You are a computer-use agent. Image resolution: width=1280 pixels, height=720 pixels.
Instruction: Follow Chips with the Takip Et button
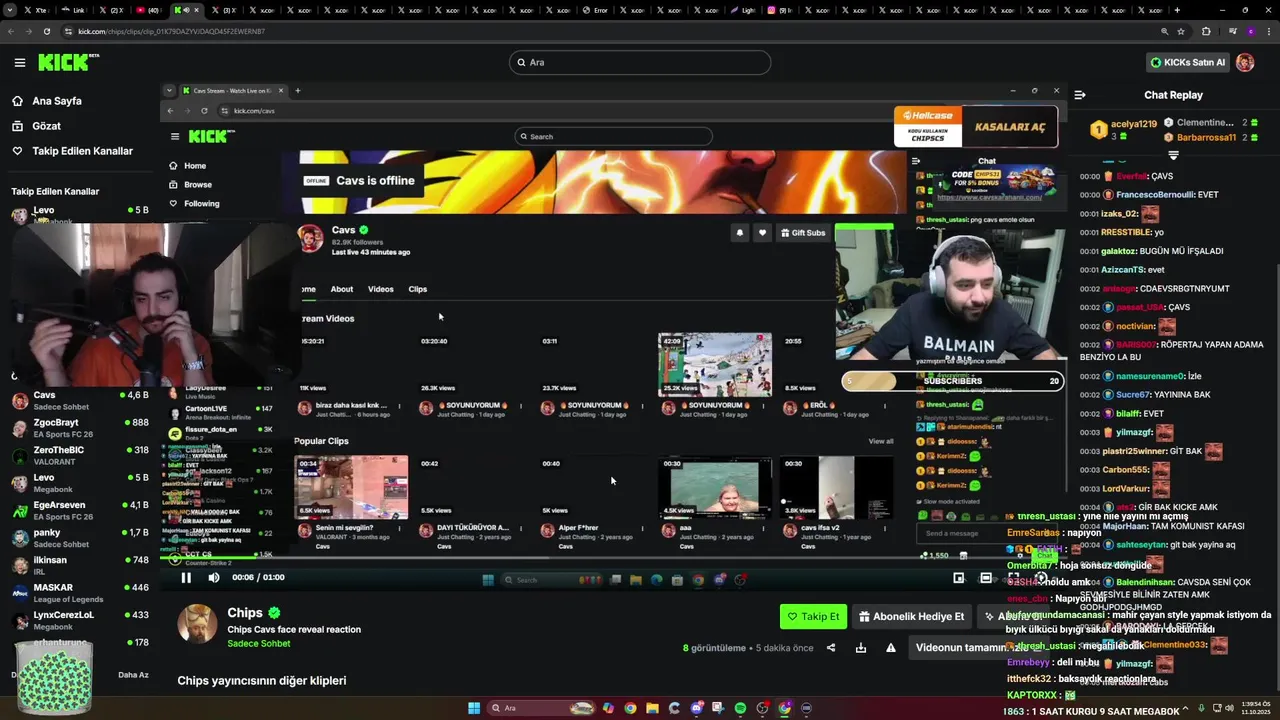[813, 617]
